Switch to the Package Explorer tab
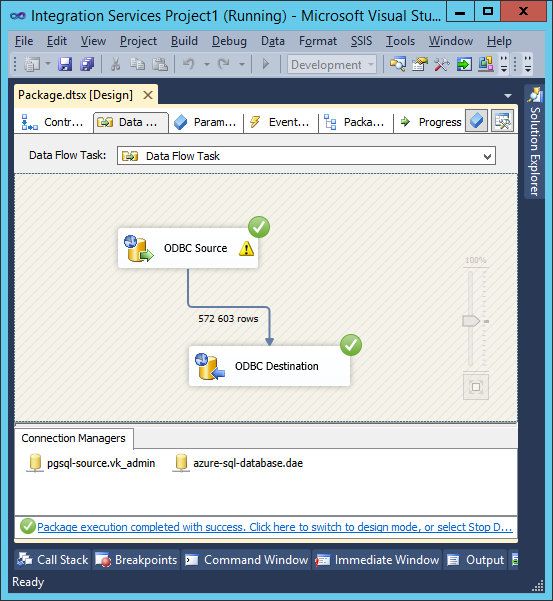The image size is (553, 601). point(355,122)
